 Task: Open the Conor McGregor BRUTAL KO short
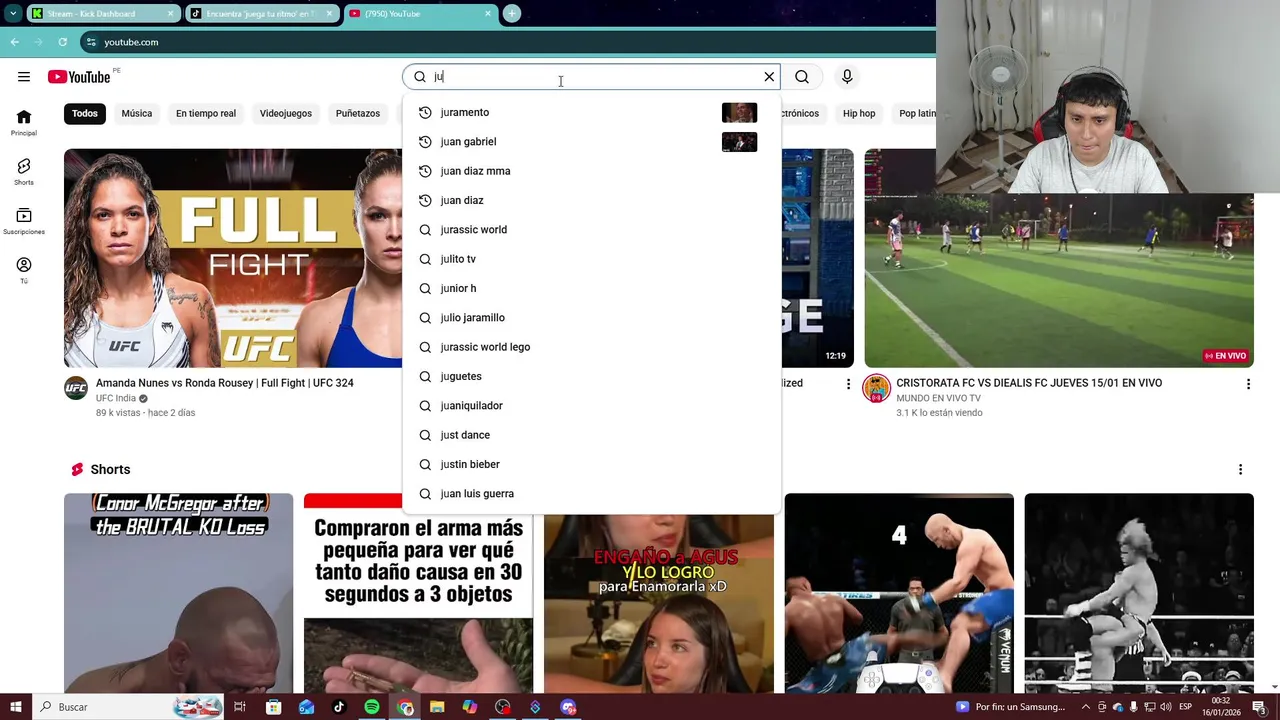click(x=179, y=593)
